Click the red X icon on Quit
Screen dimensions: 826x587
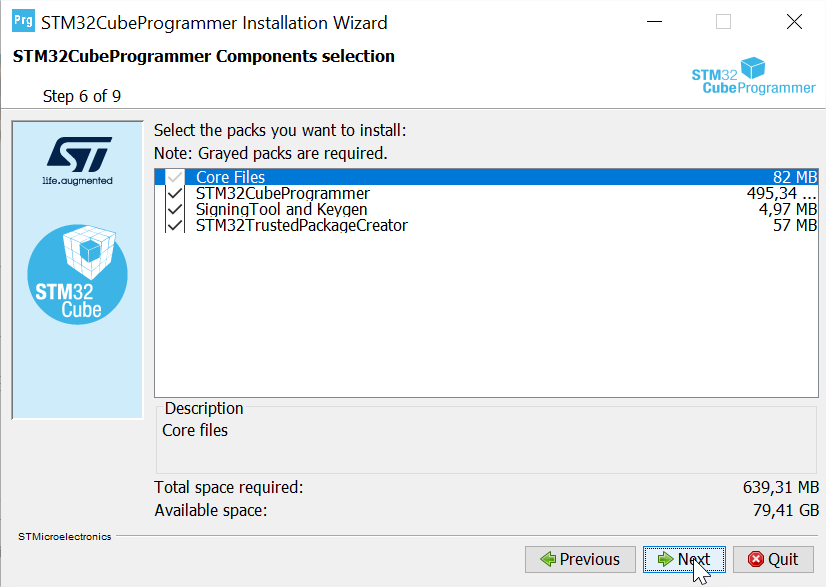[x=756, y=559]
